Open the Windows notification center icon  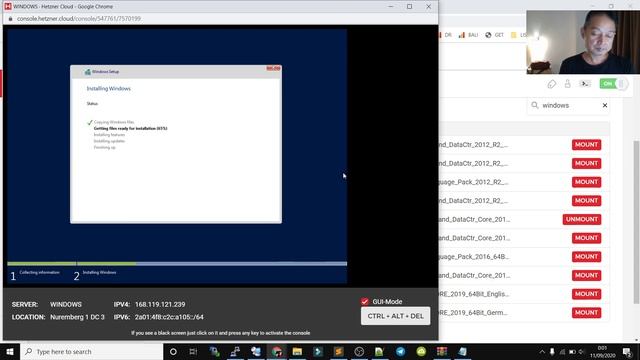point(627,351)
